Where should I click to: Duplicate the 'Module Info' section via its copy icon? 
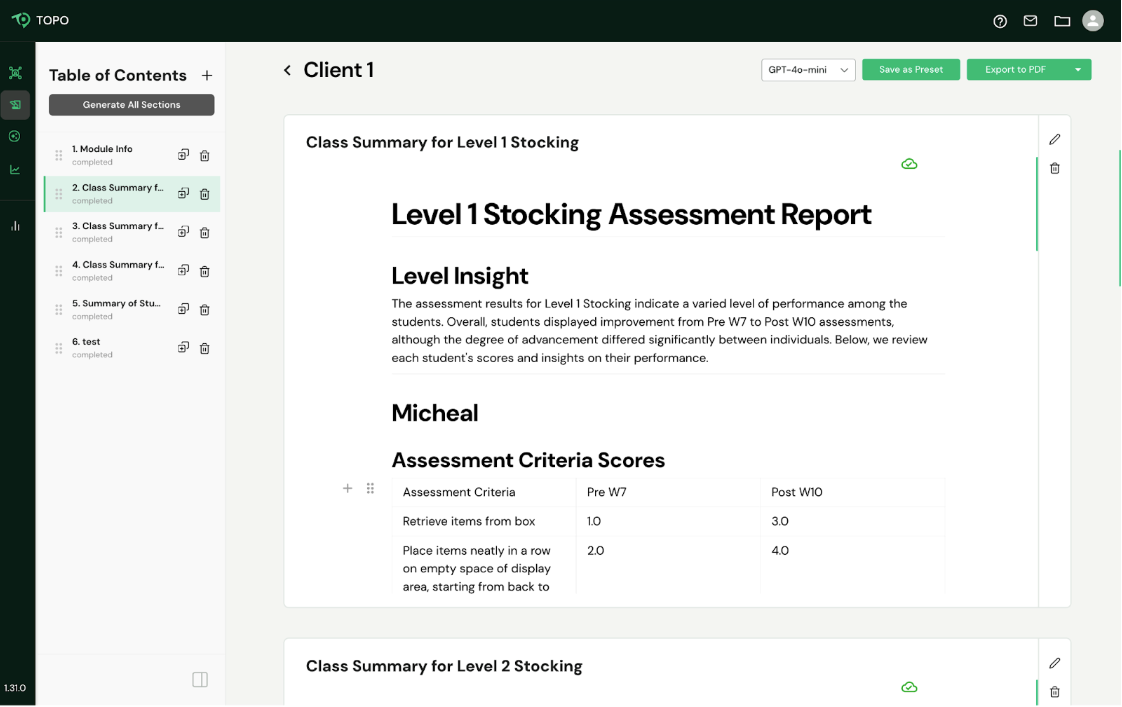tap(183, 155)
